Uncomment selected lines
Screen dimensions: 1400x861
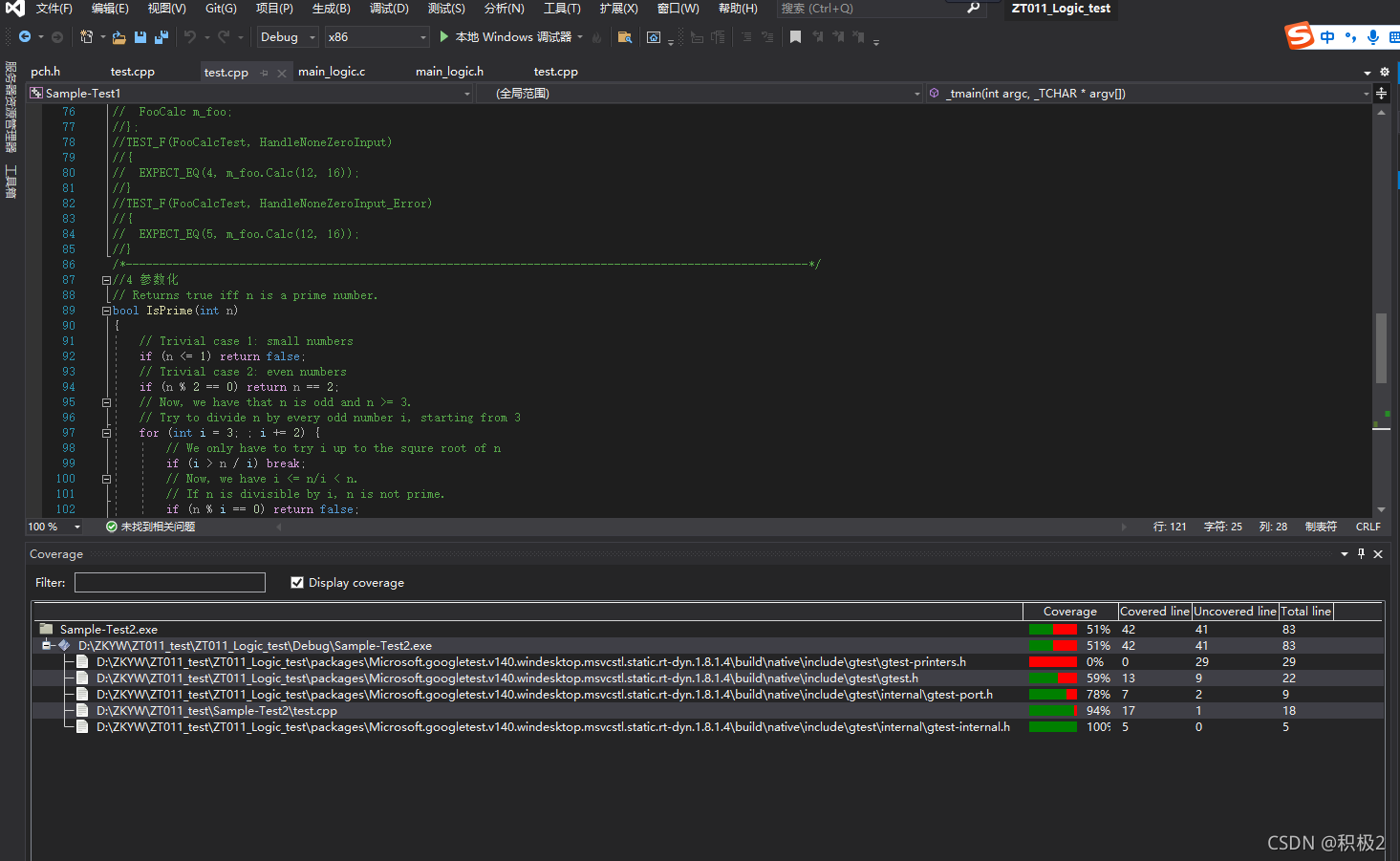click(x=769, y=36)
